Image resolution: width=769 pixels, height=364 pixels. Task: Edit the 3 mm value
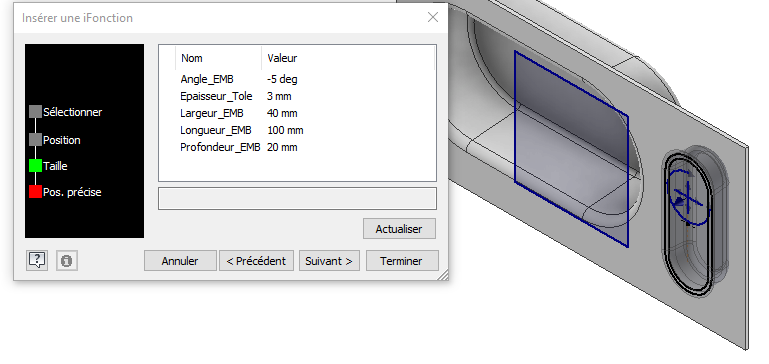[279, 96]
